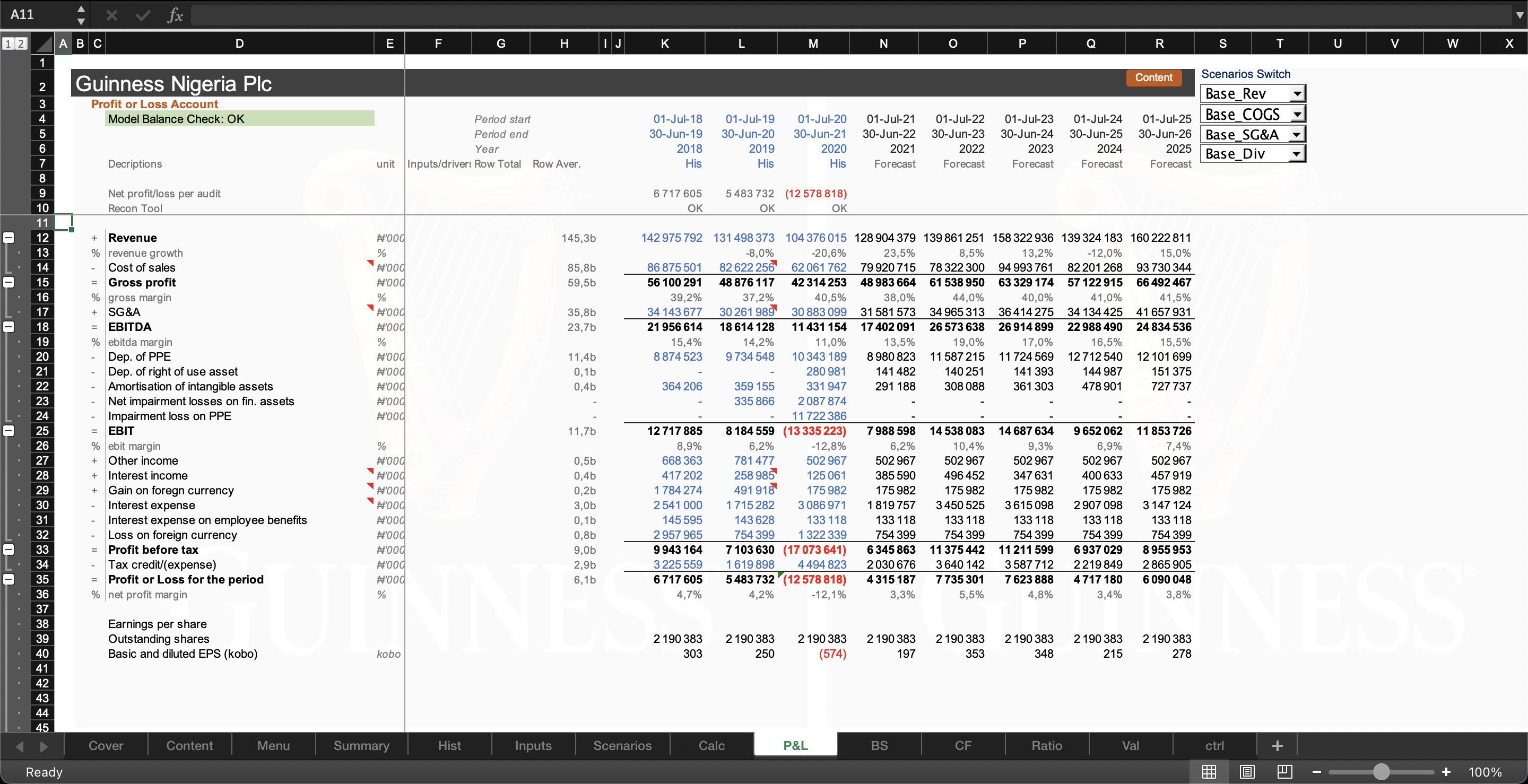Open the Base_COGS scenario dropdown
1528x784 pixels.
pos(1297,114)
